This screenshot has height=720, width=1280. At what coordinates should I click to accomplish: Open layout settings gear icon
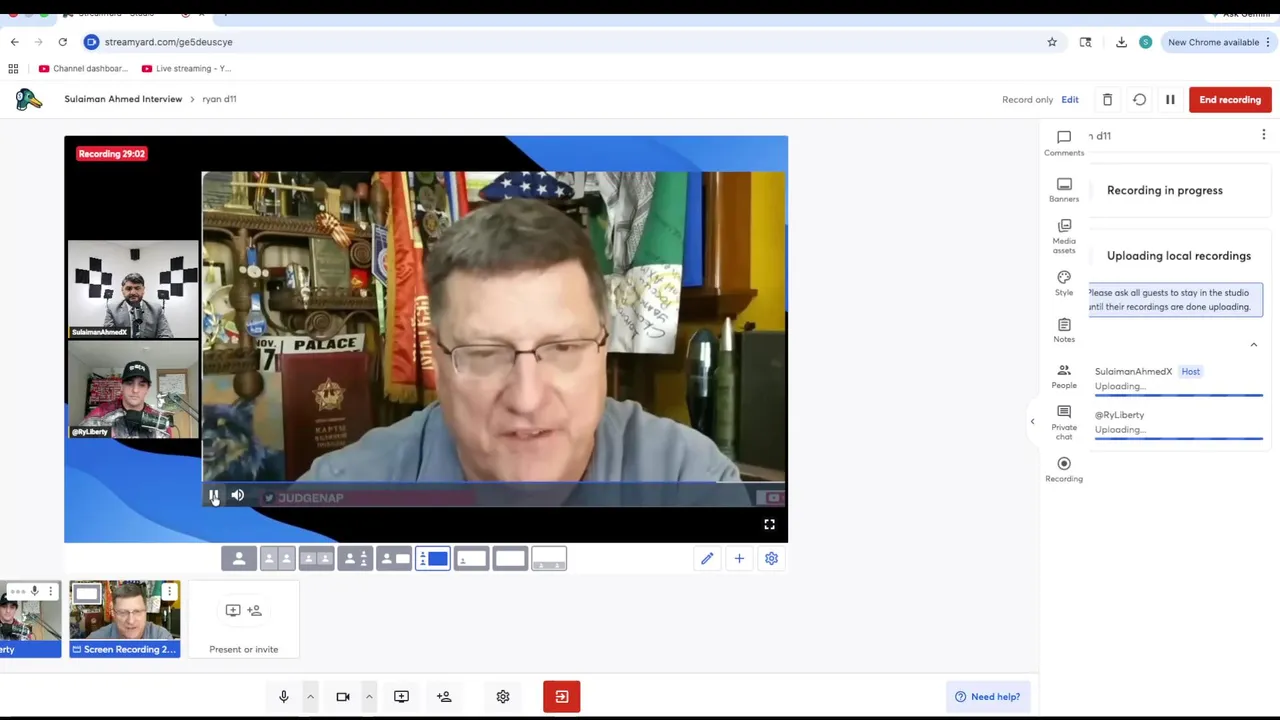(771, 559)
